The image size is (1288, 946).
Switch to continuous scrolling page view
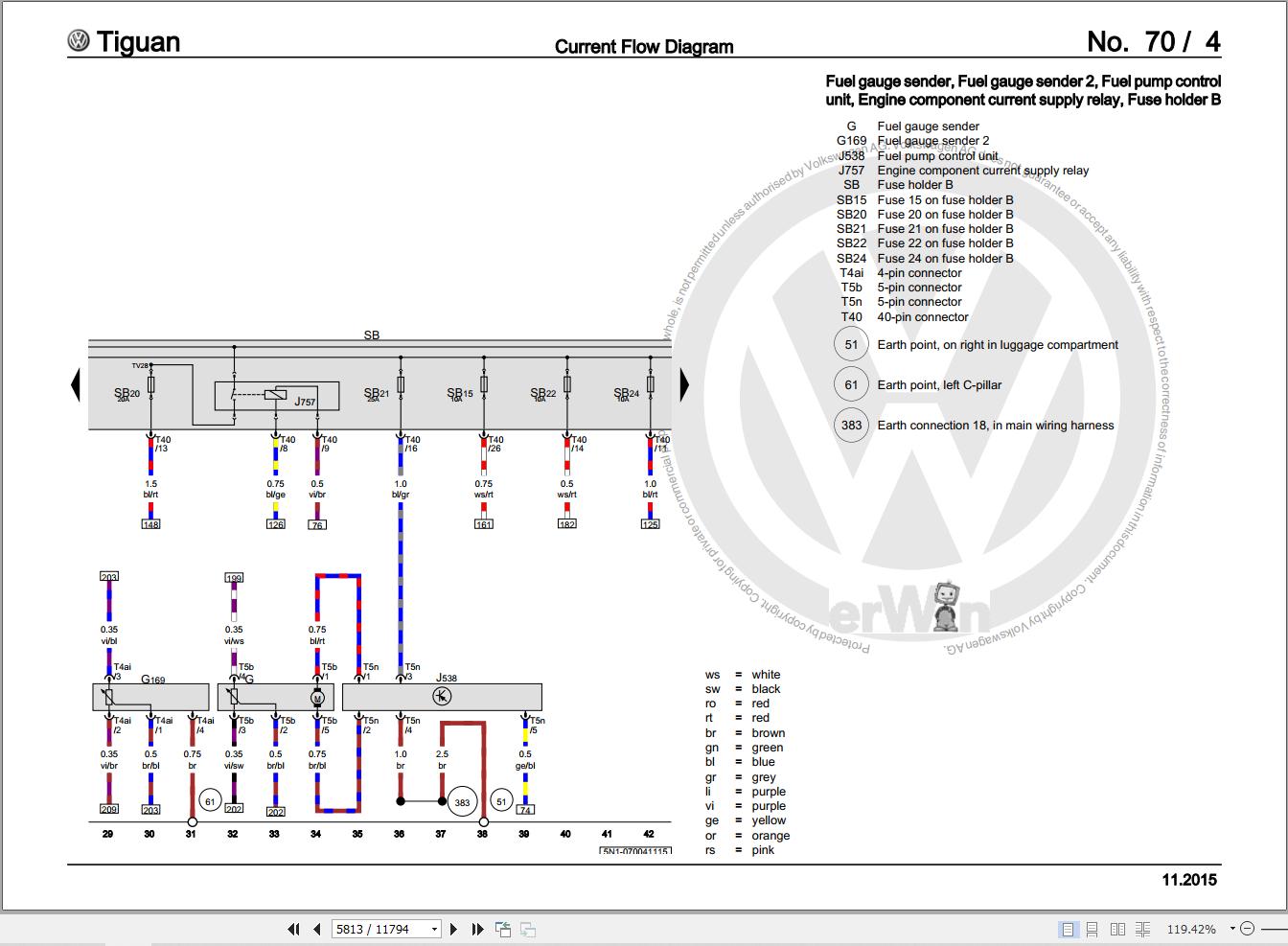point(1092,929)
